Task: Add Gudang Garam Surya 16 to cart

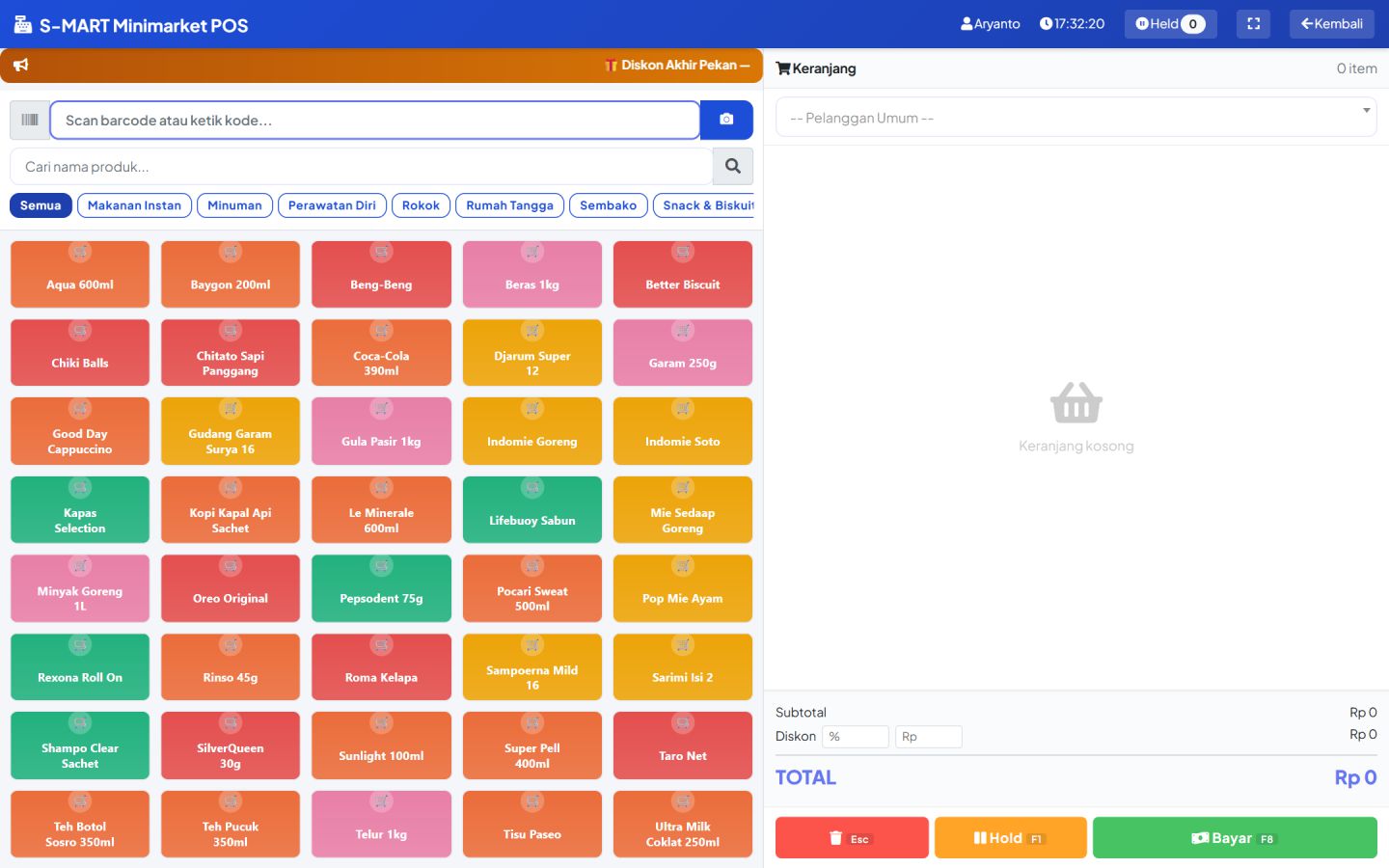Action: tap(231, 431)
